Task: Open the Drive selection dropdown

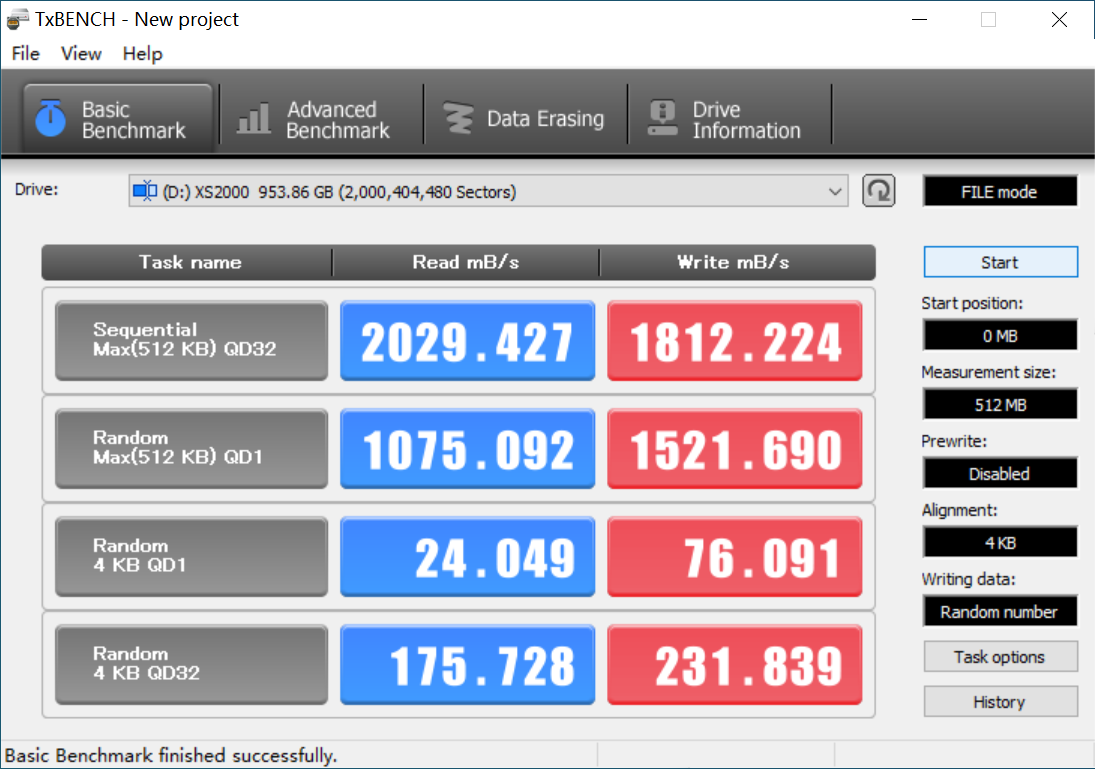Action: tap(836, 191)
